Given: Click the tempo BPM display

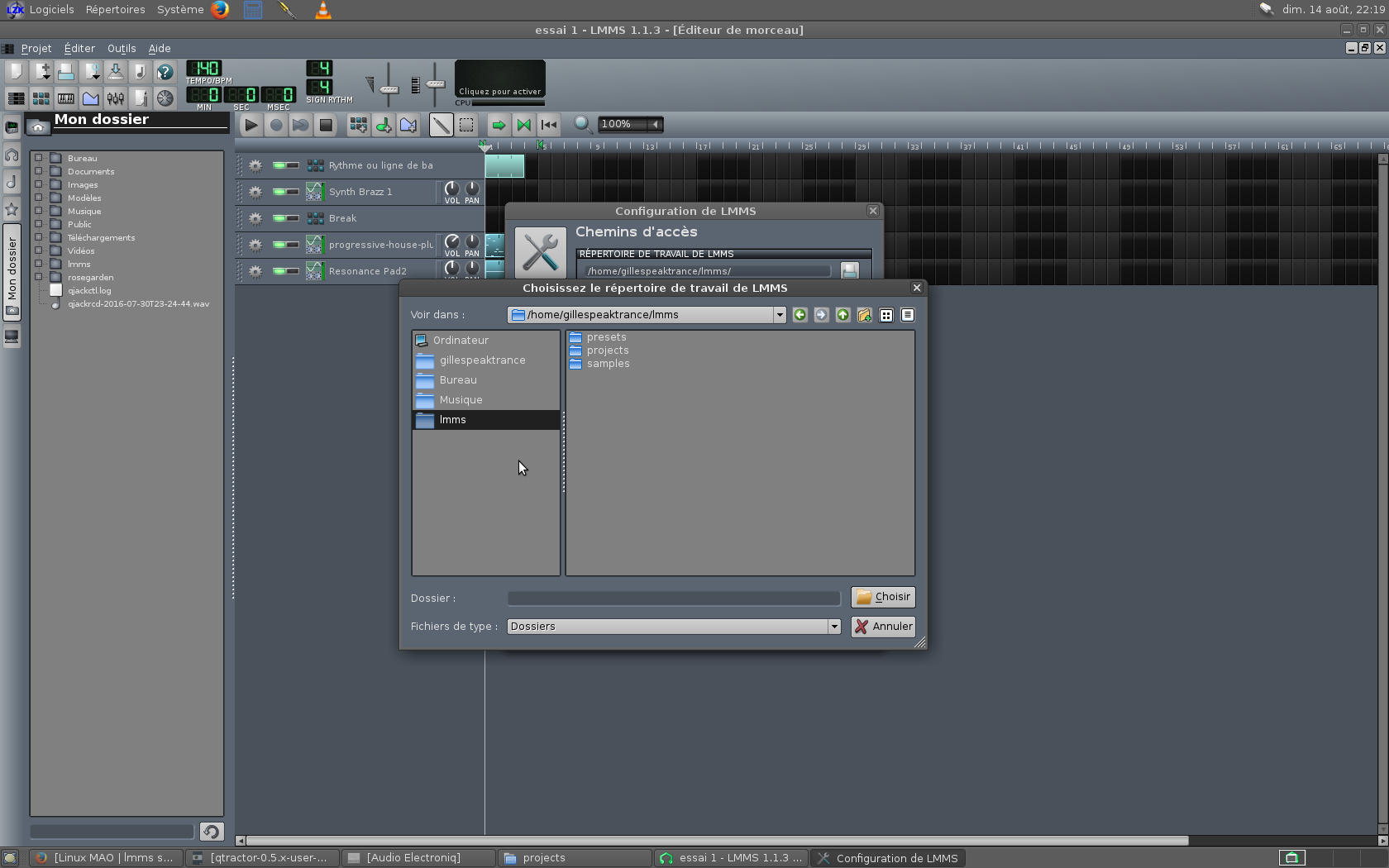Looking at the screenshot, I should point(203,69).
